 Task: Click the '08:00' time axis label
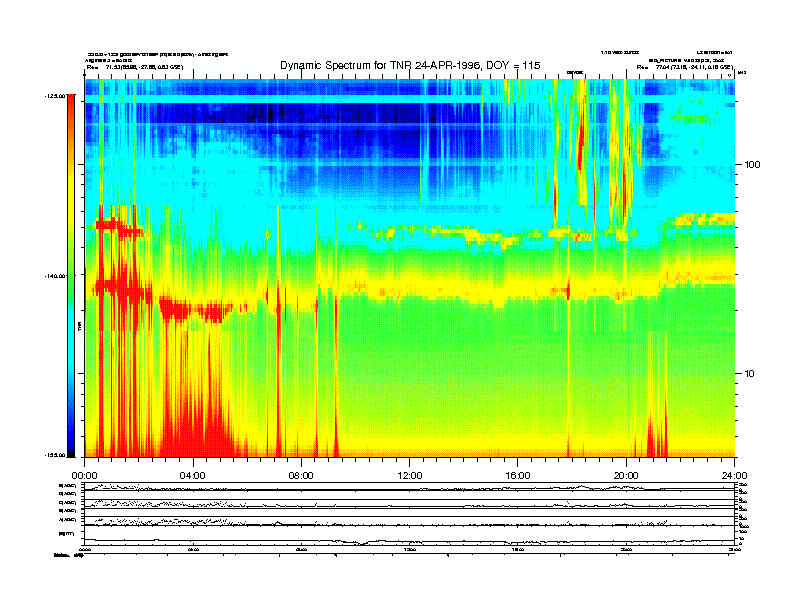301,476
